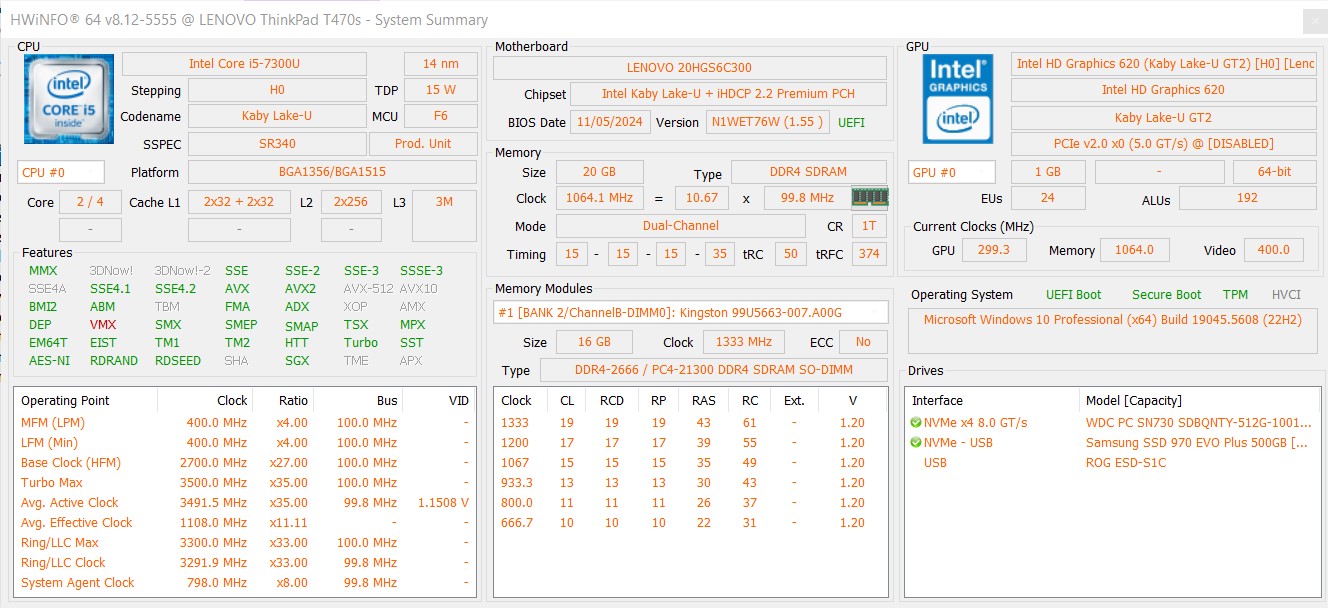The height and width of the screenshot is (608, 1328).
Task: Close the System Summary window
Action: click(x=1314, y=21)
